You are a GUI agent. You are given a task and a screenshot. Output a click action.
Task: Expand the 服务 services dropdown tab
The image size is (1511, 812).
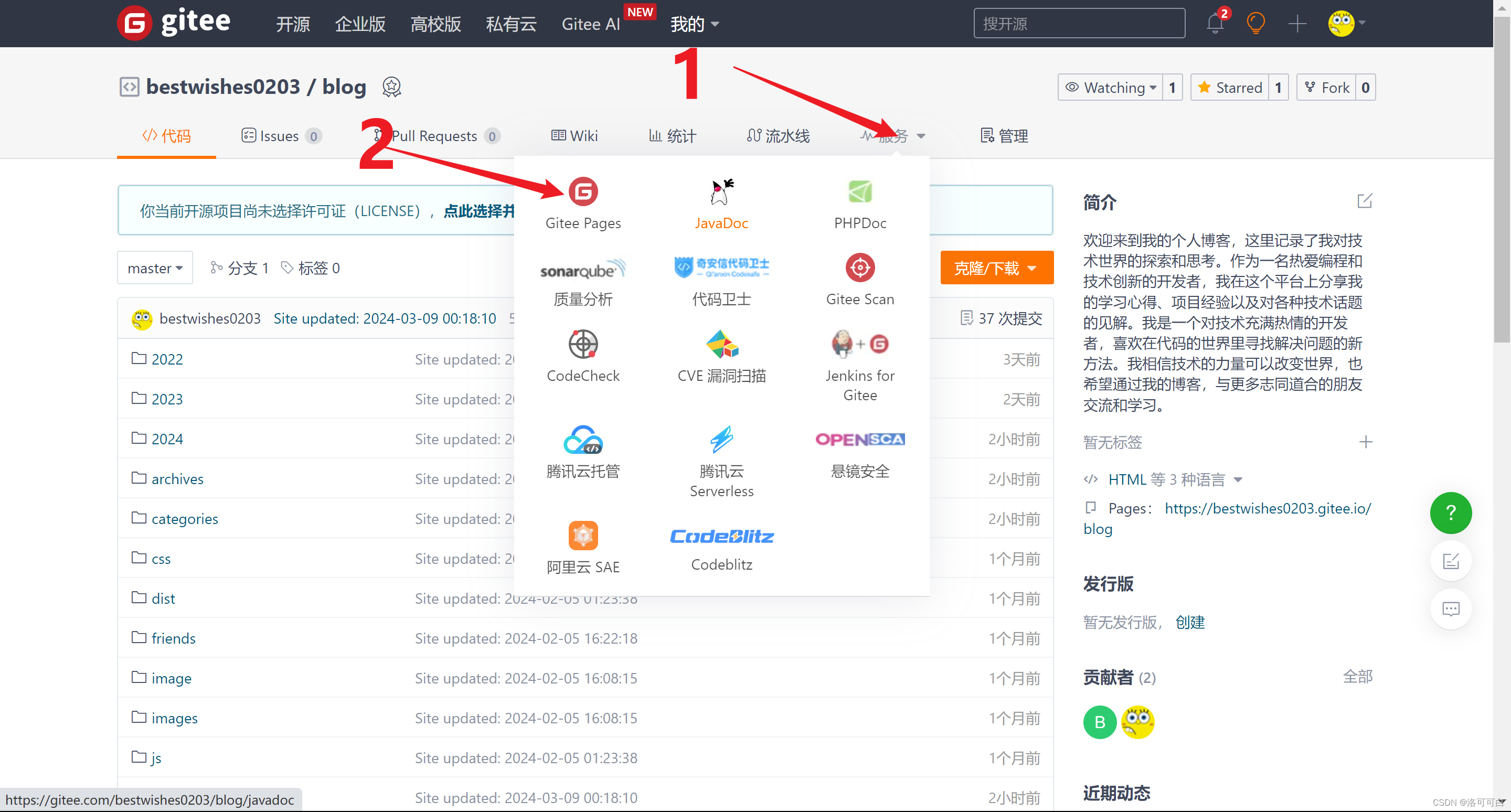[x=893, y=136]
